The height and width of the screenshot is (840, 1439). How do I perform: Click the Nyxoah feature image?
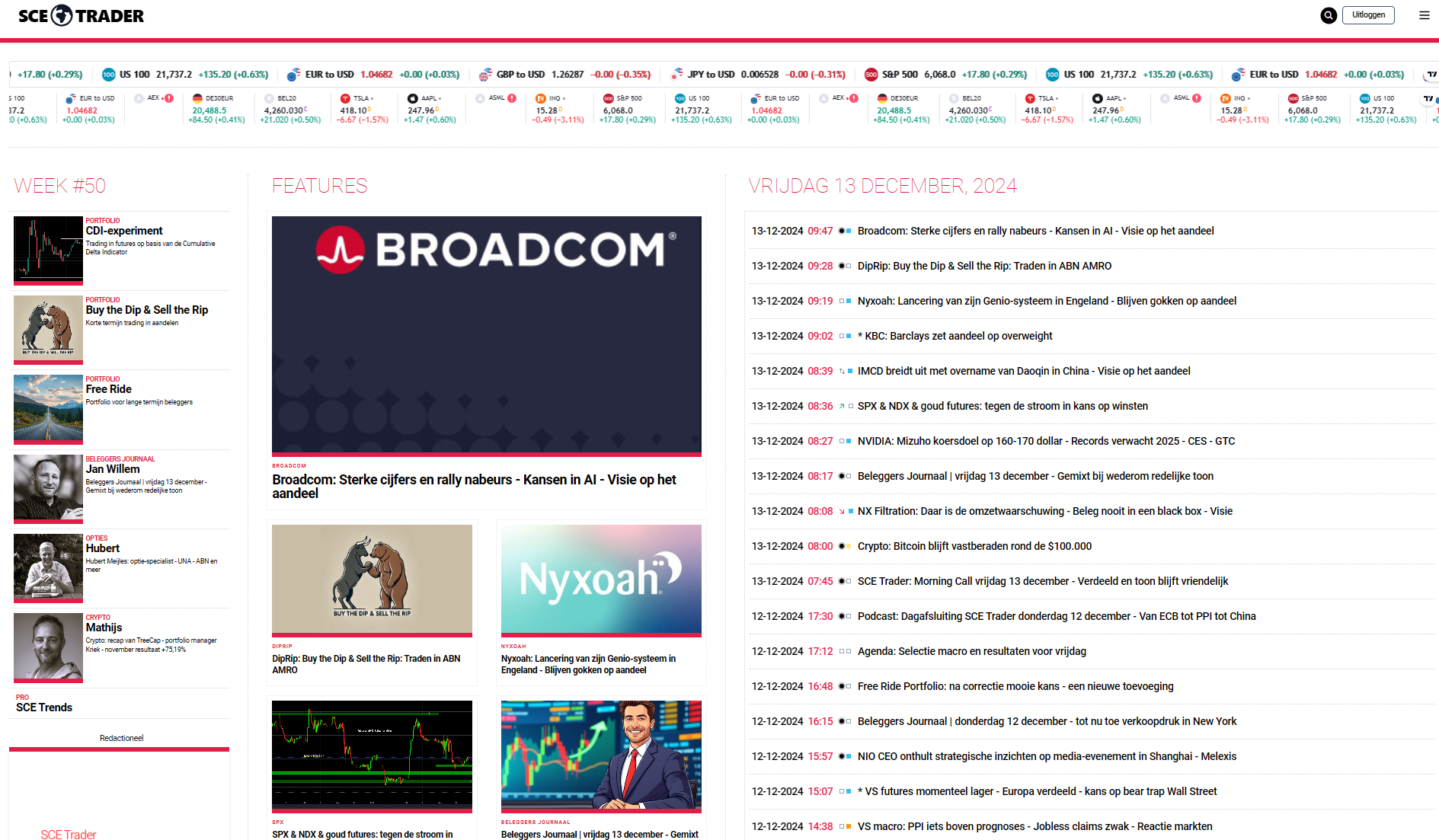[x=601, y=580]
